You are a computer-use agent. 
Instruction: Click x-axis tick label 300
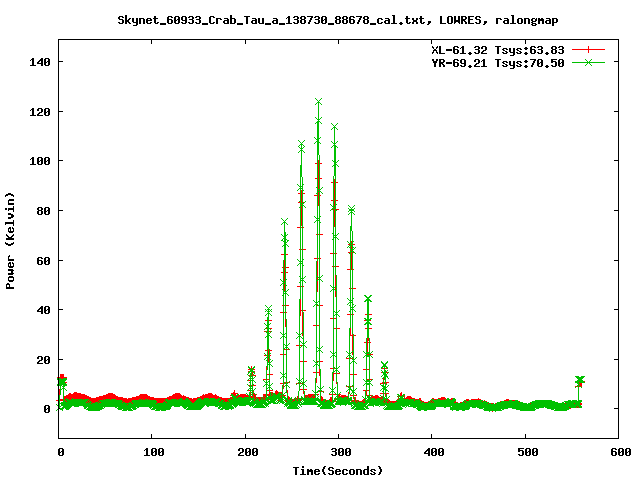(341, 452)
